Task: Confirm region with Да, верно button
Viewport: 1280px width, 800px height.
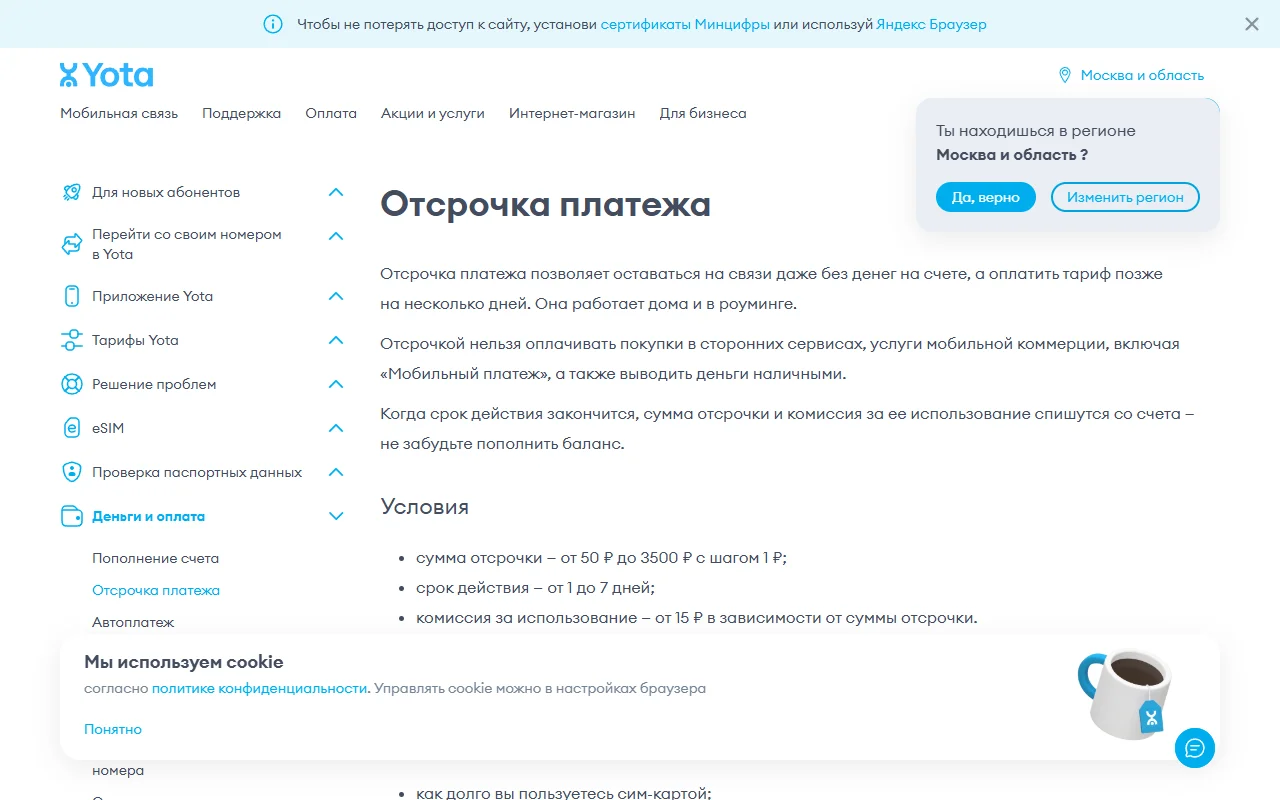Action: [x=986, y=197]
